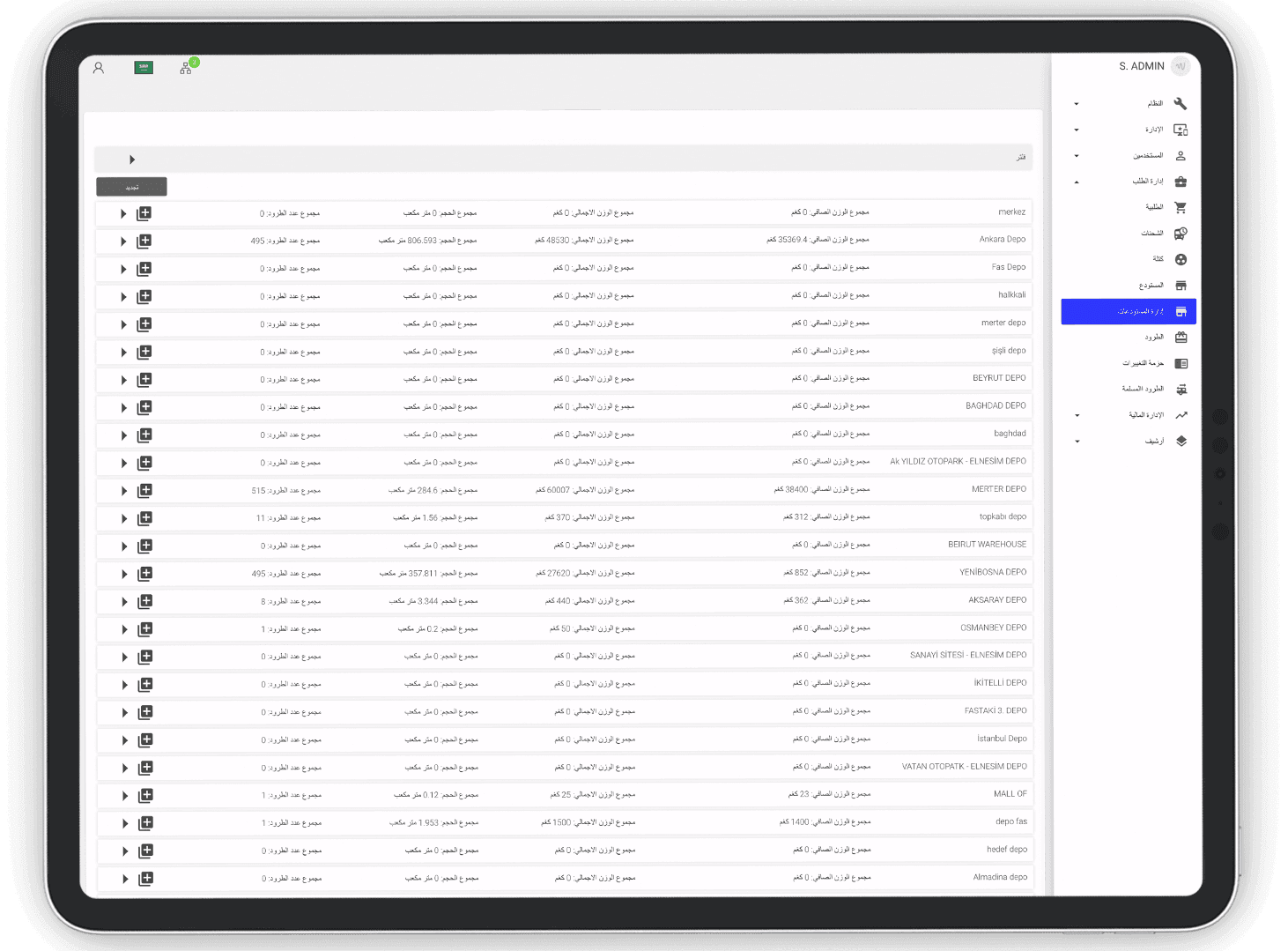
Task: Click the add icon in MERTER DEPO row
Action: tap(144, 490)
